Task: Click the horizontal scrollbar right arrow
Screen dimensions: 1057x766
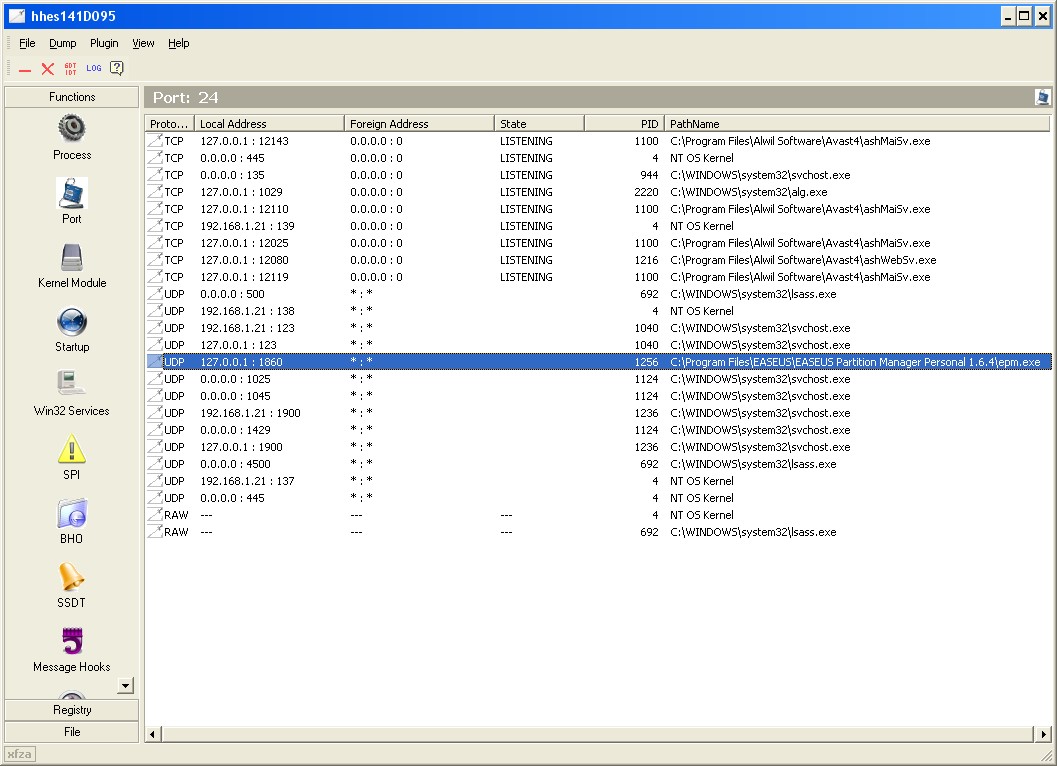Action: (1044, 734)
